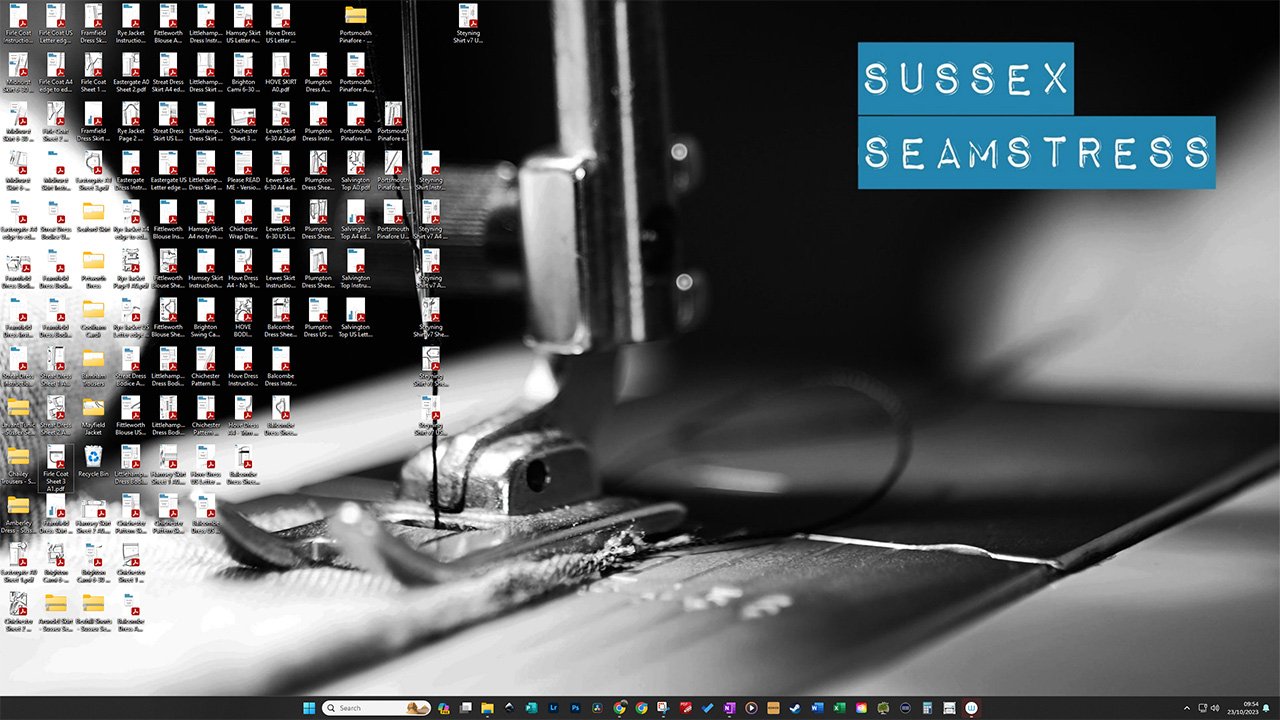1280x720 pixels.
Task: Open the volume control in system tray
Action: pyautogui.click(x=1217, y=708)
